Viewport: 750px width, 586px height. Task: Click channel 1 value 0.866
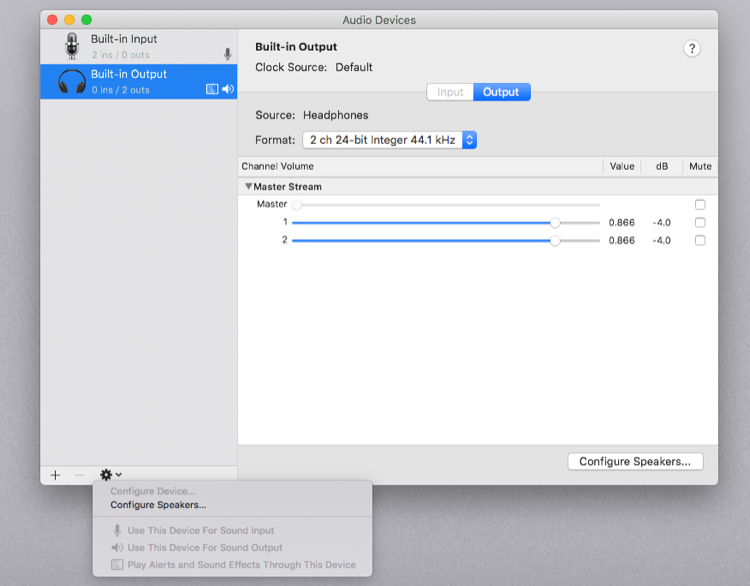point(621,222)
